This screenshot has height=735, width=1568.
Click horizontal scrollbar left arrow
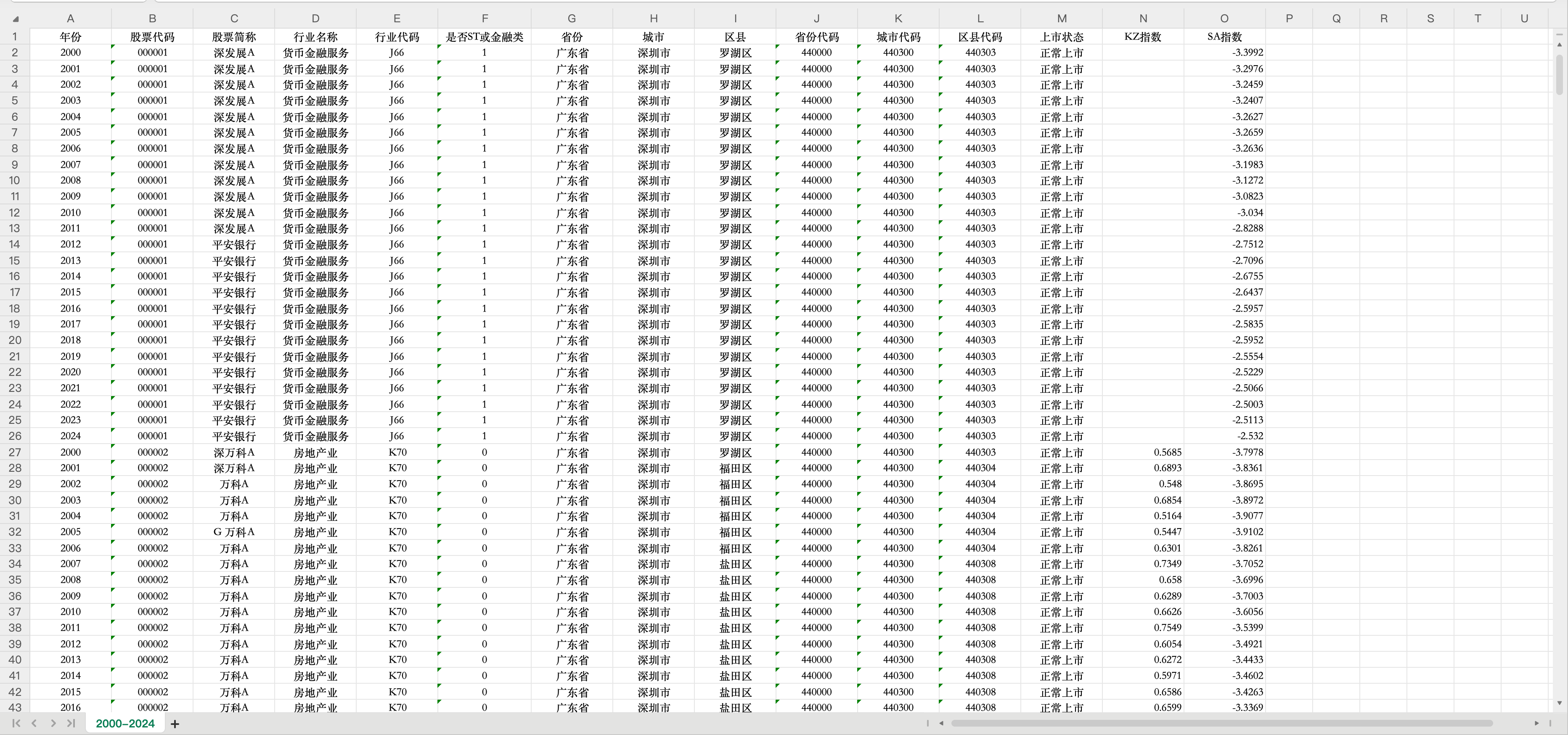click(x=941, y=724)
